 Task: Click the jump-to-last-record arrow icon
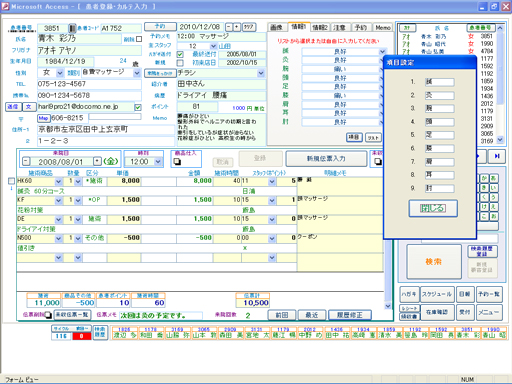coord(497,156)
